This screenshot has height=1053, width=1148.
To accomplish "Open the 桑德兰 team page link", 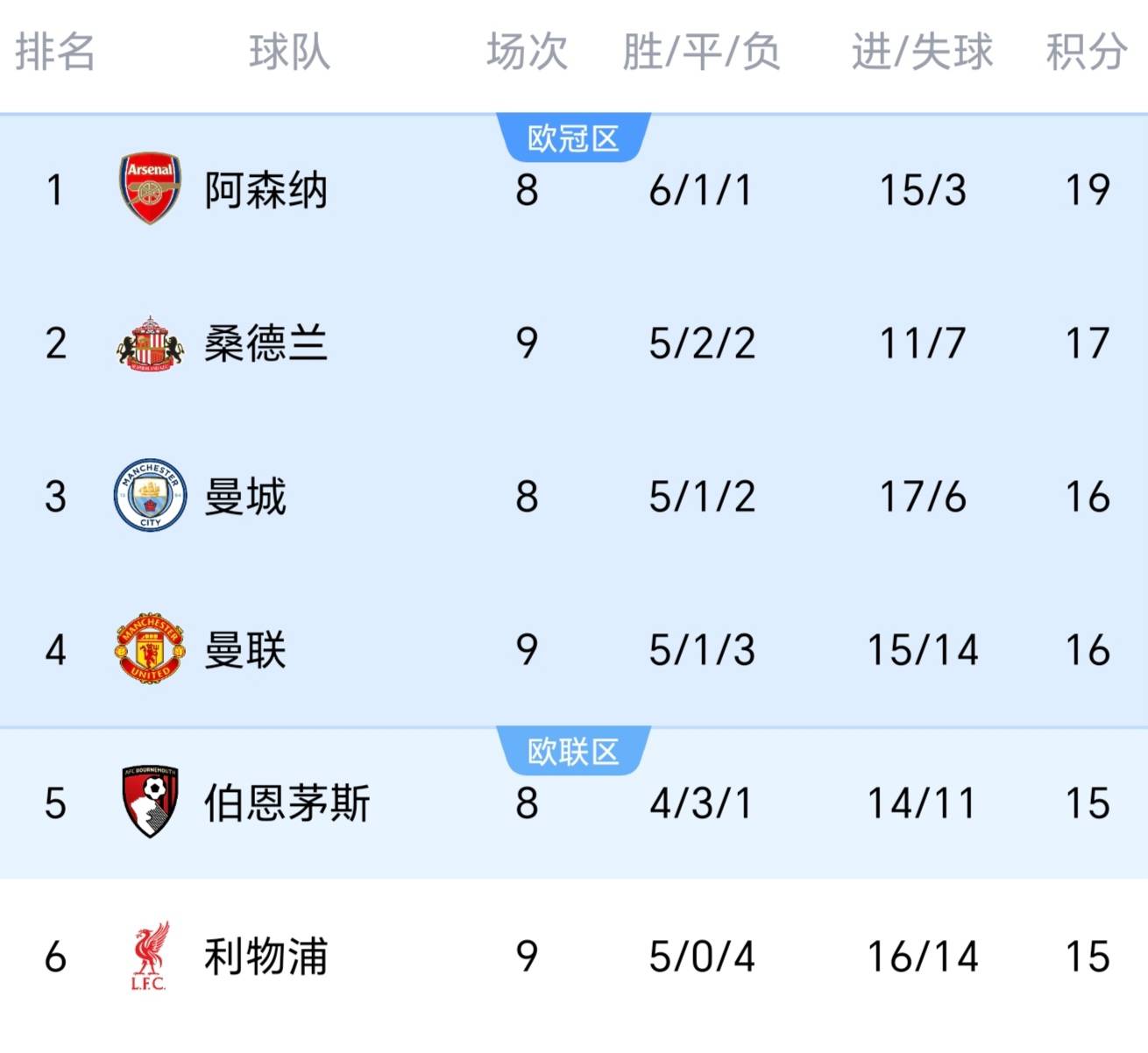I will tap(266, 343).
